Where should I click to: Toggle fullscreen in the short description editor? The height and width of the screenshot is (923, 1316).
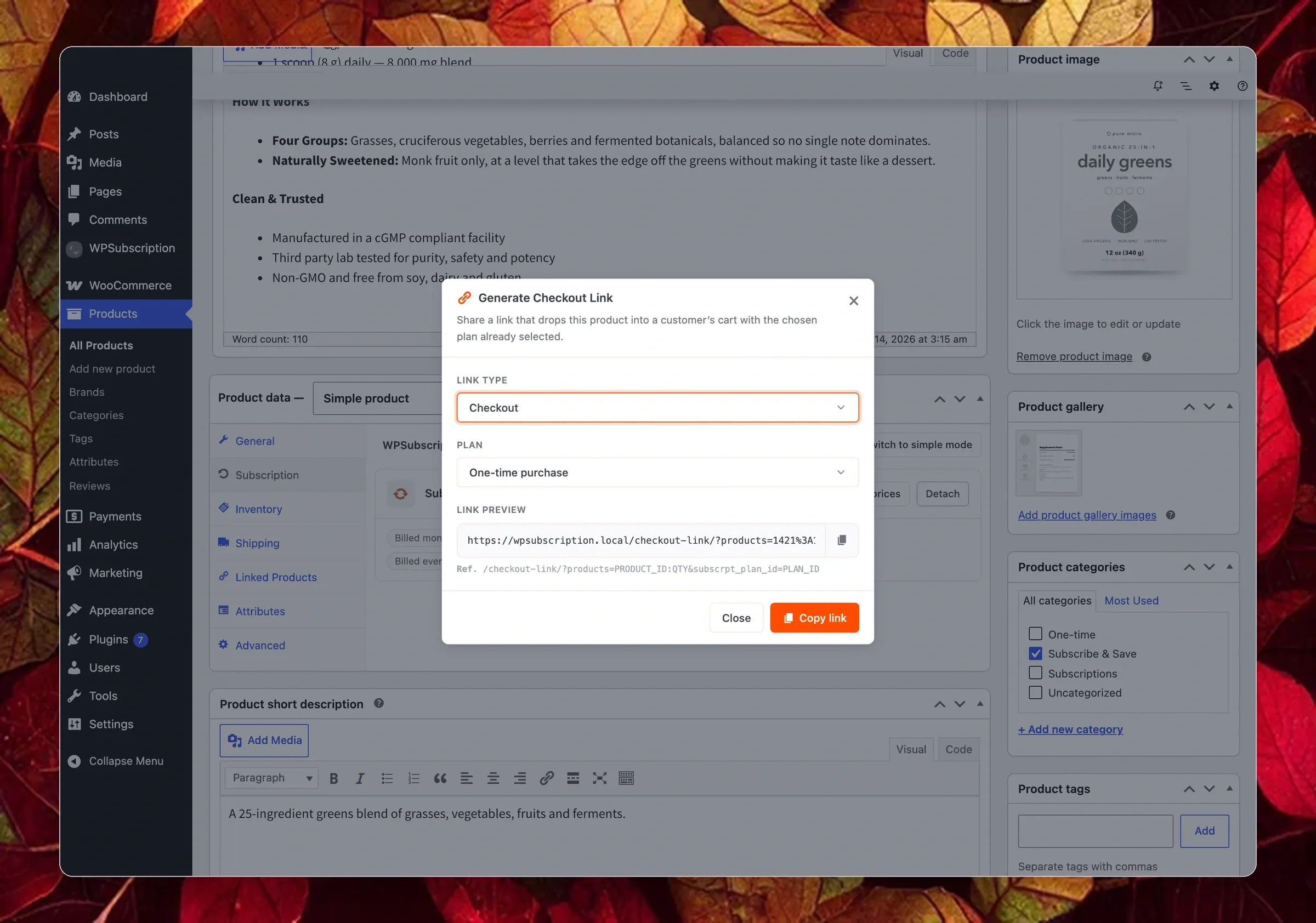pyautogui.click(x=599, y=778)
